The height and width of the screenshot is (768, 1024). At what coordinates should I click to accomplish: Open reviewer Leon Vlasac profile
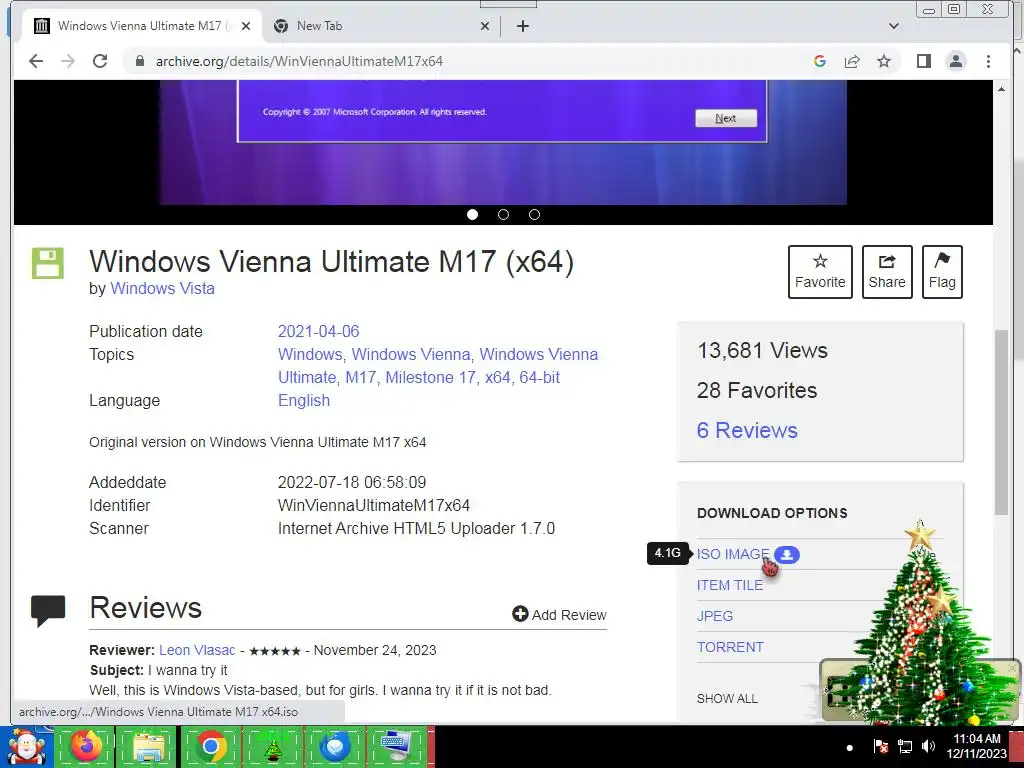(x=197, y=650)
